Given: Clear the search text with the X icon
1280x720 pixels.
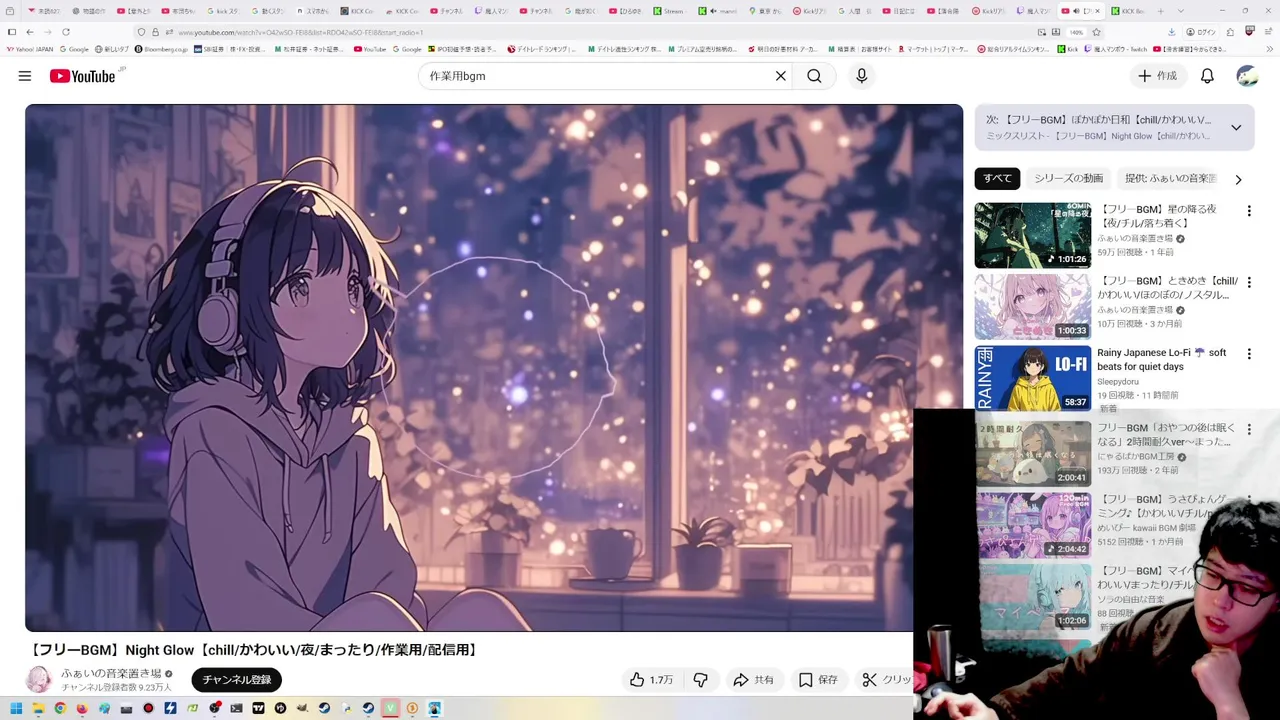Looking at the screenshot, I should click(x=781, y=76).
